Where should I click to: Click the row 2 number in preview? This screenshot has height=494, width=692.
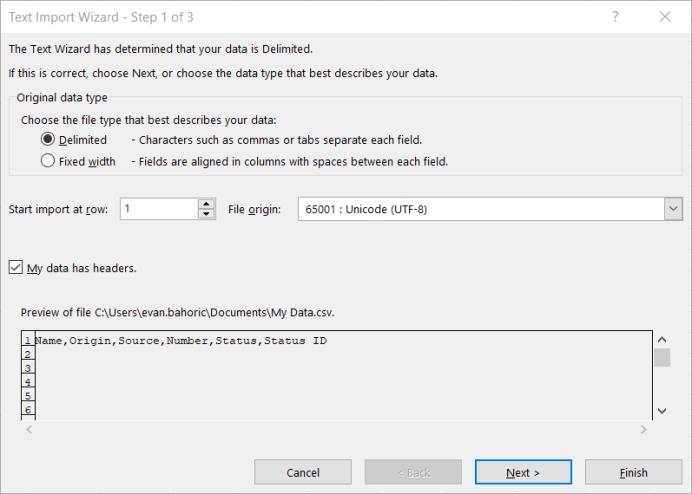click(x=28, y=354)
